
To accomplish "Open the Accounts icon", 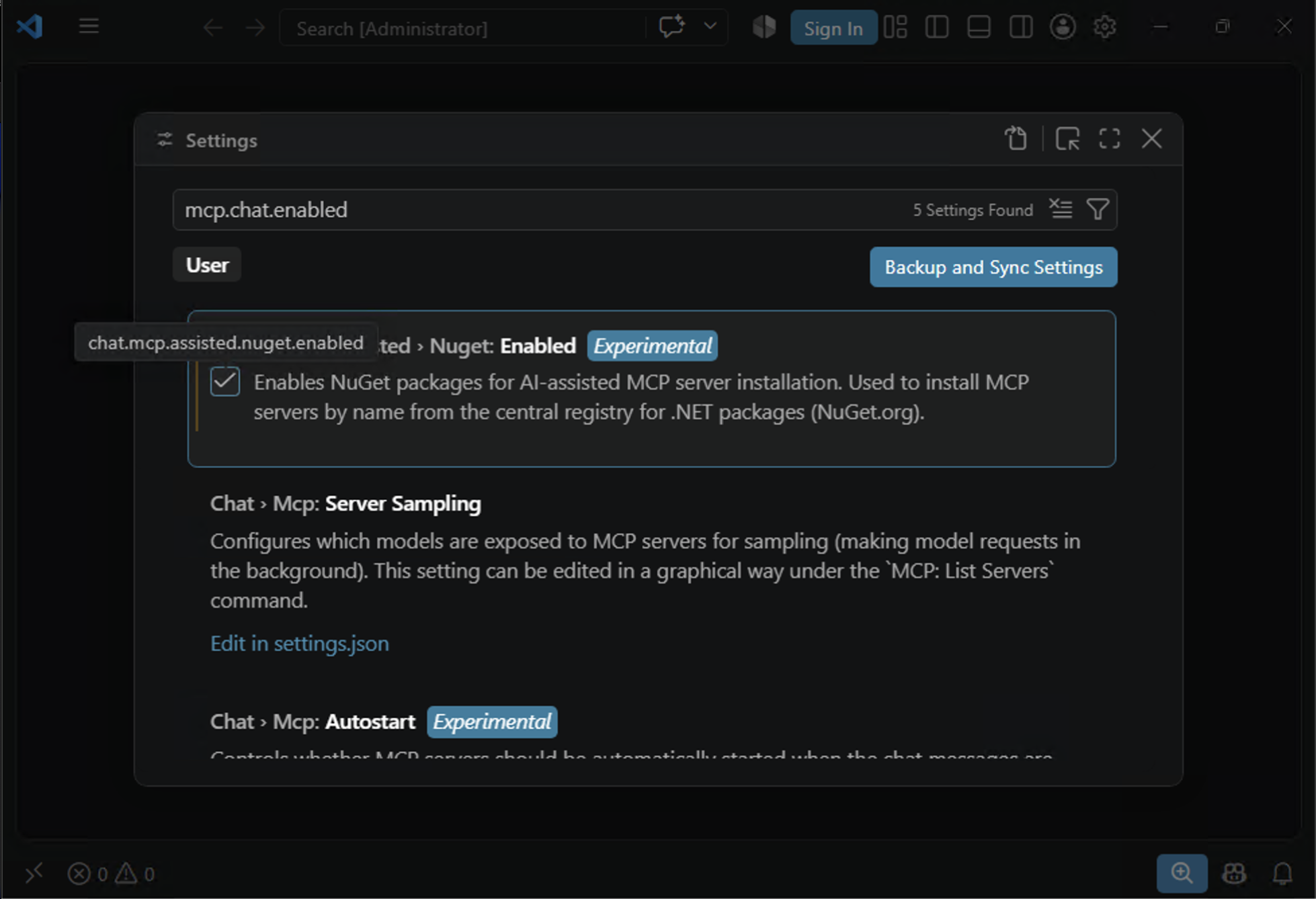I will 1063,28.
